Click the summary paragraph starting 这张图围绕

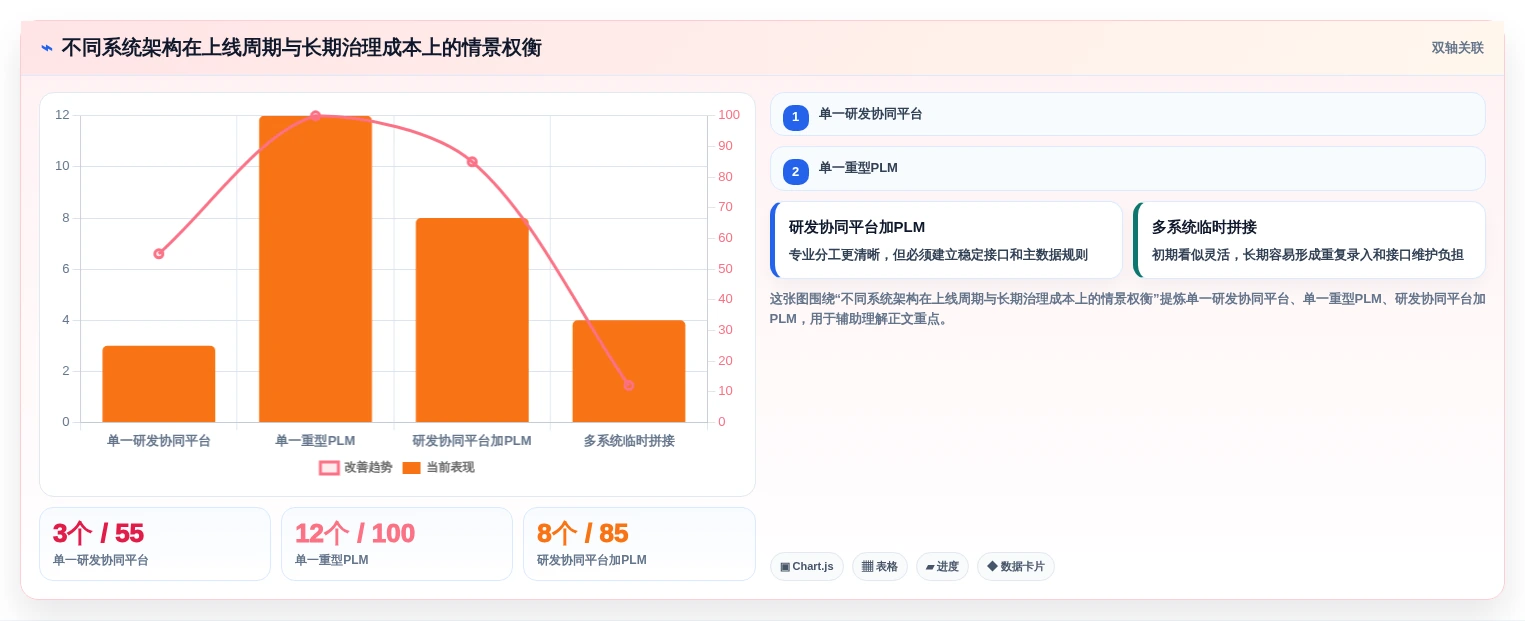1127,309
